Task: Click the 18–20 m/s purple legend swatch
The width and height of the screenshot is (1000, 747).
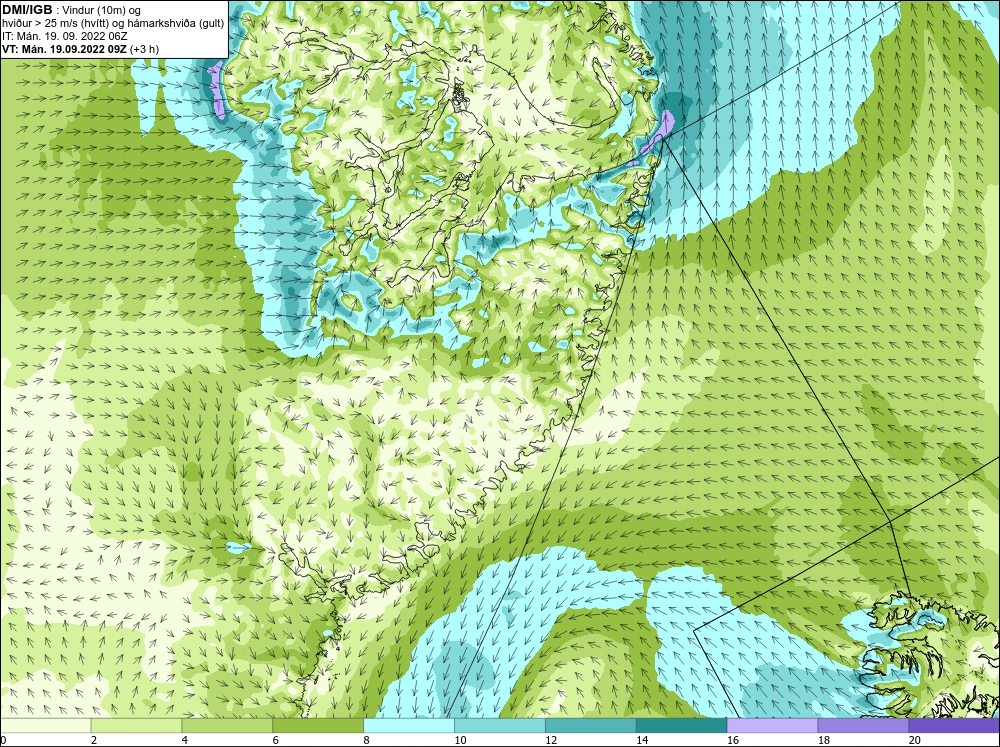Action: [863, 725]
